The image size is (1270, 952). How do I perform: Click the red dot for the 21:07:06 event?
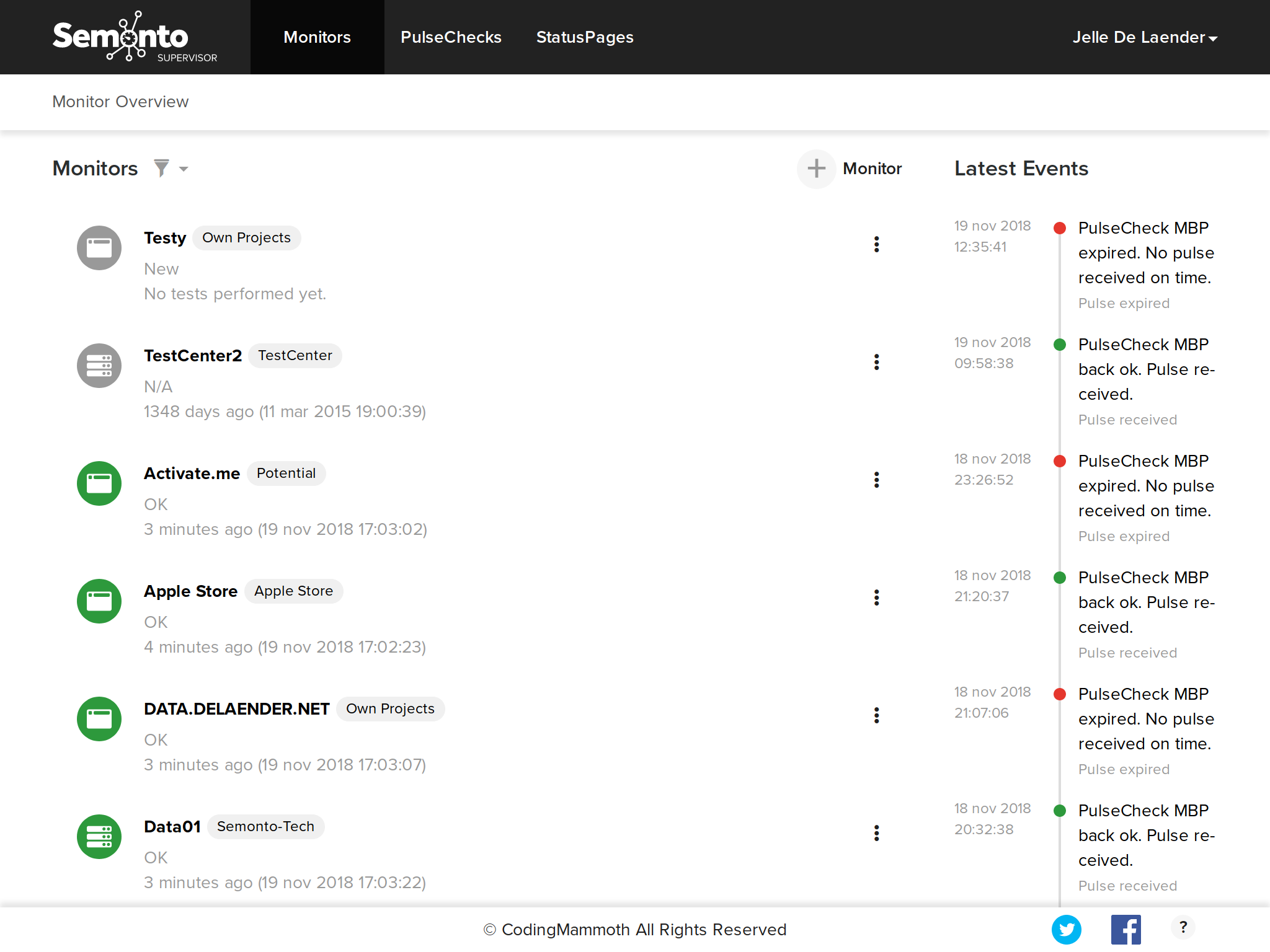pos(1060,694)
